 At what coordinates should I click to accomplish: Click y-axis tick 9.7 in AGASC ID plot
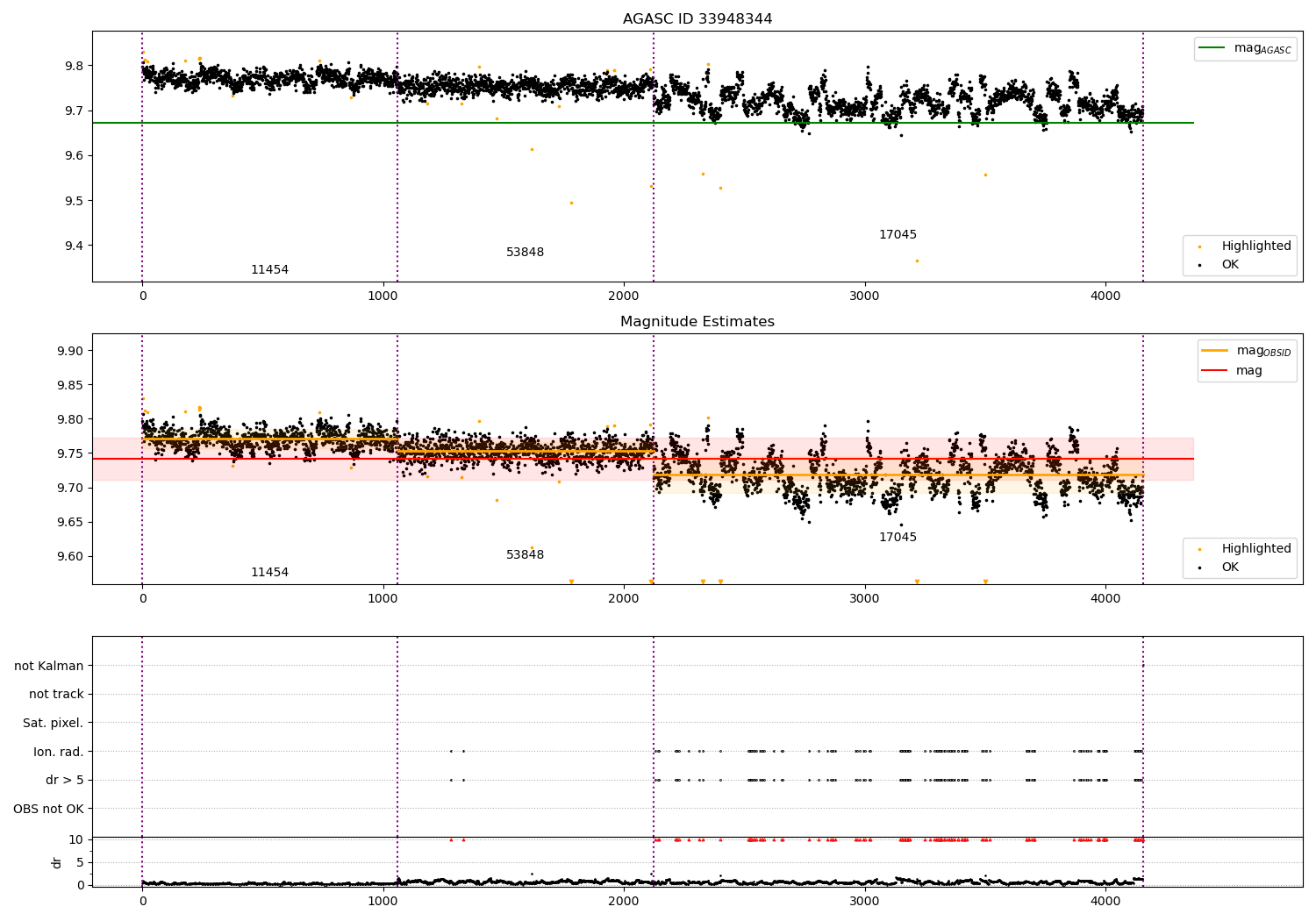click(74, 111)
